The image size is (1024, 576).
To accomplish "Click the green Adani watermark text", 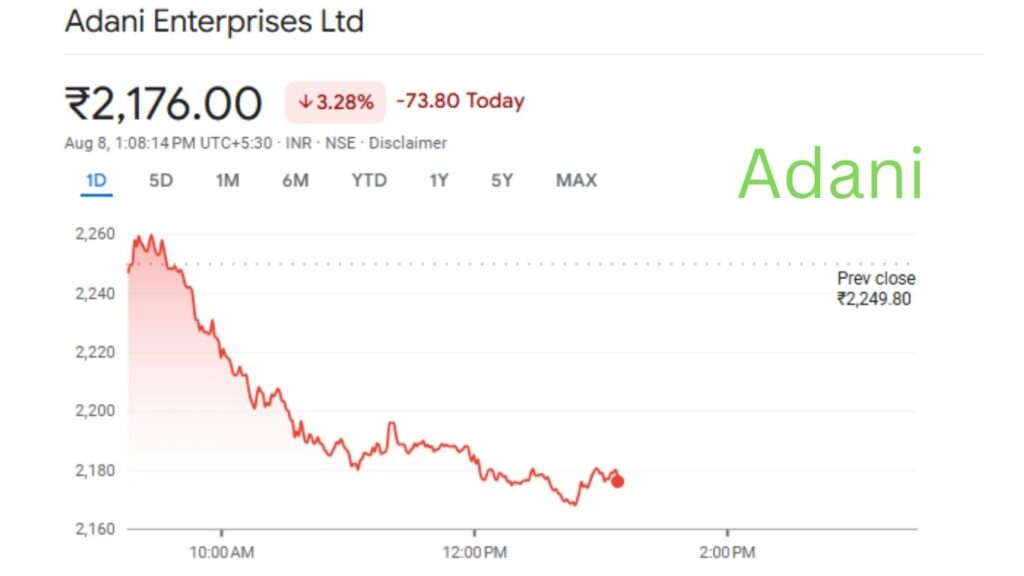I will tap(830, 173).
